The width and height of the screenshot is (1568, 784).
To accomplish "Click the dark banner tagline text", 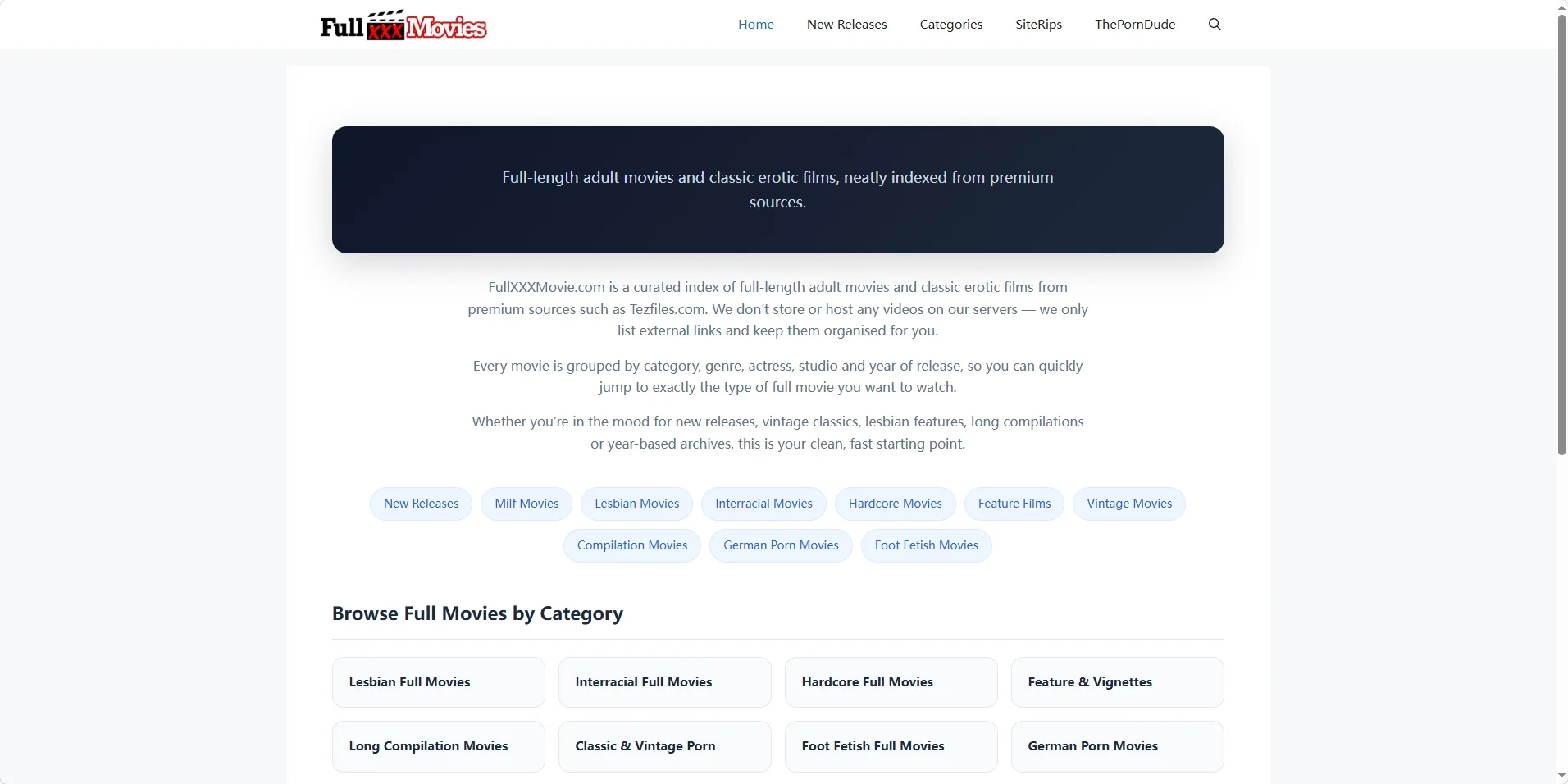I will 777,189.
